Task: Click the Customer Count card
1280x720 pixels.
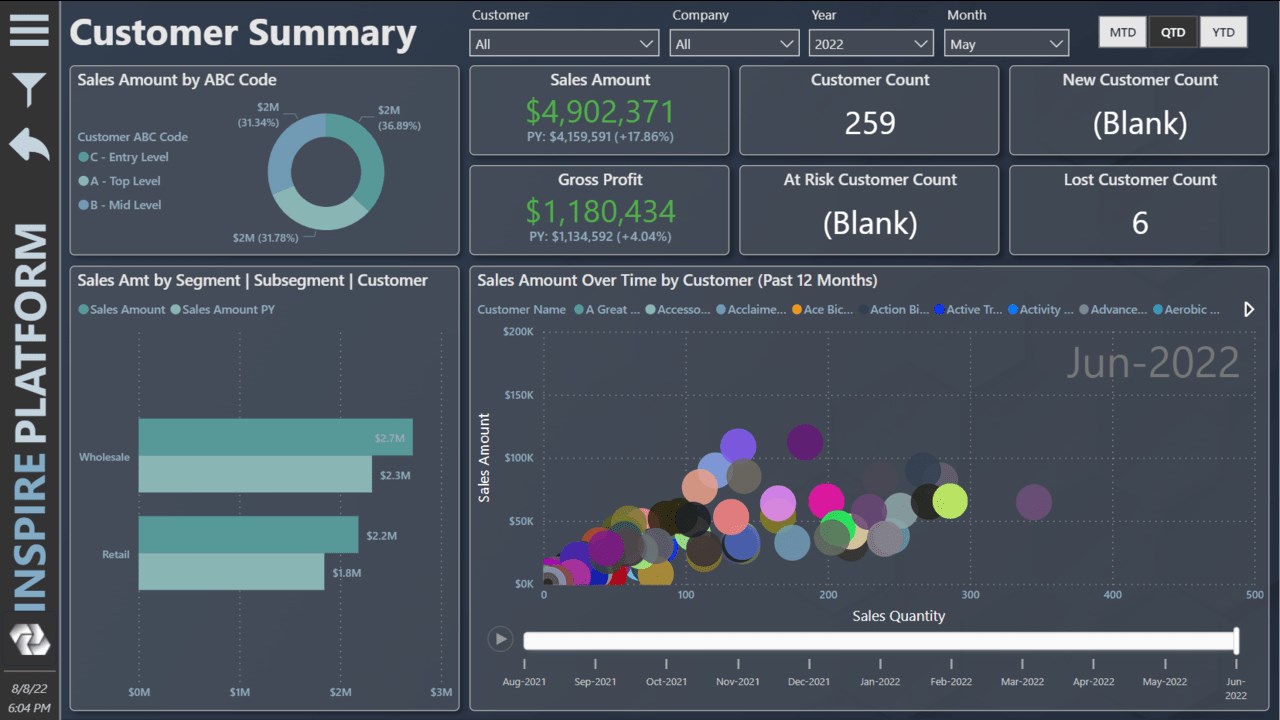Action: [x=869, y=110]
